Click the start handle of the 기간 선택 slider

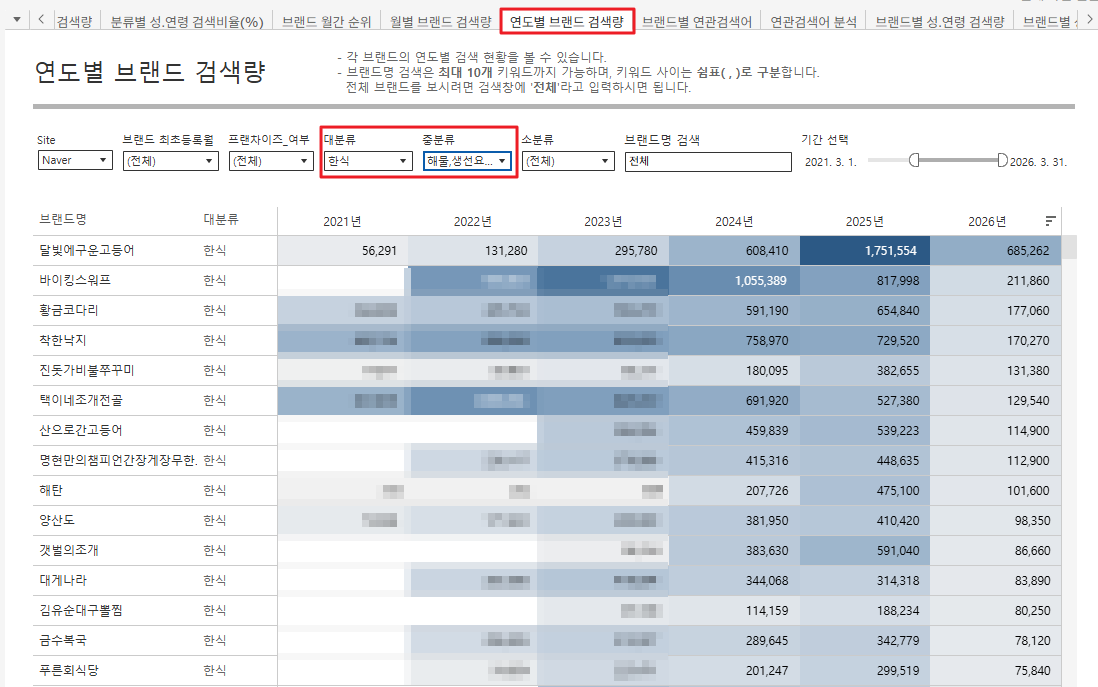coord(913,161)
